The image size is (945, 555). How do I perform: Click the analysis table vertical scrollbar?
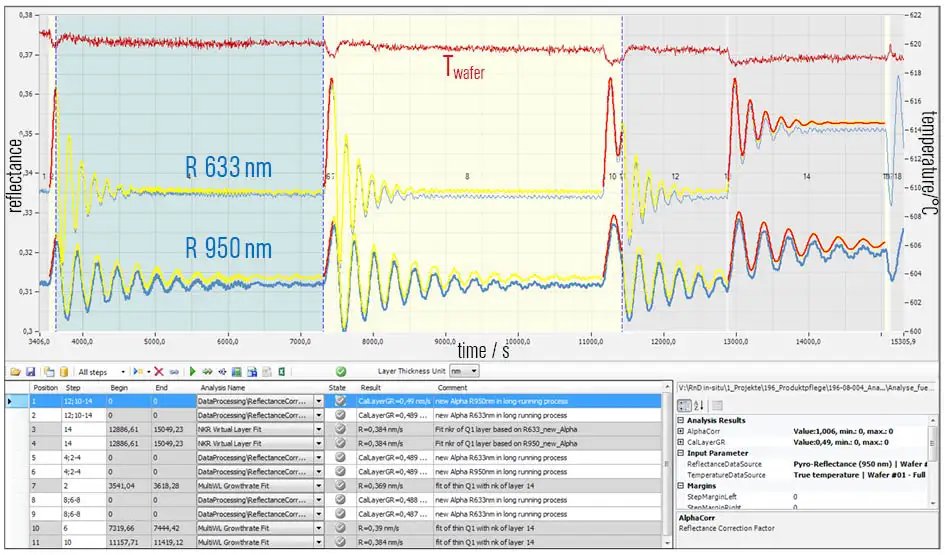point(667,464)
